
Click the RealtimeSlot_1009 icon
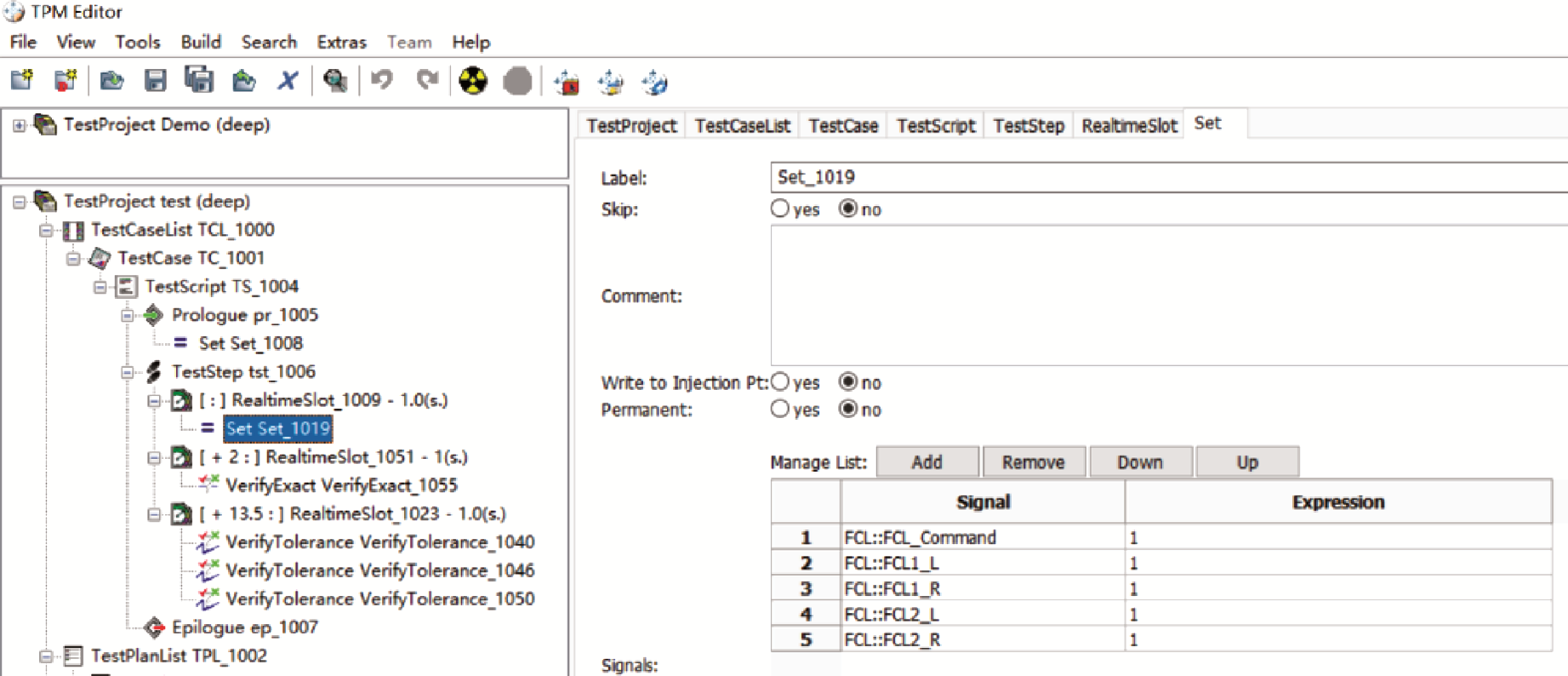point(180,400)
